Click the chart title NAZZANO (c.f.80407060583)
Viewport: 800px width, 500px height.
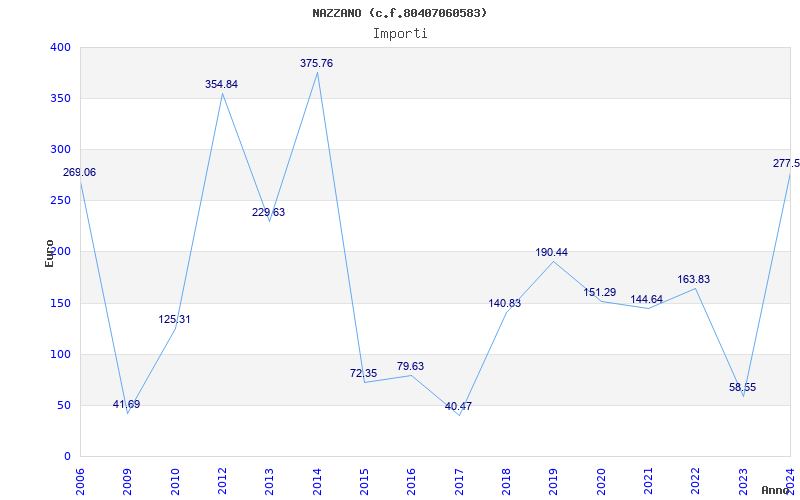399,13
